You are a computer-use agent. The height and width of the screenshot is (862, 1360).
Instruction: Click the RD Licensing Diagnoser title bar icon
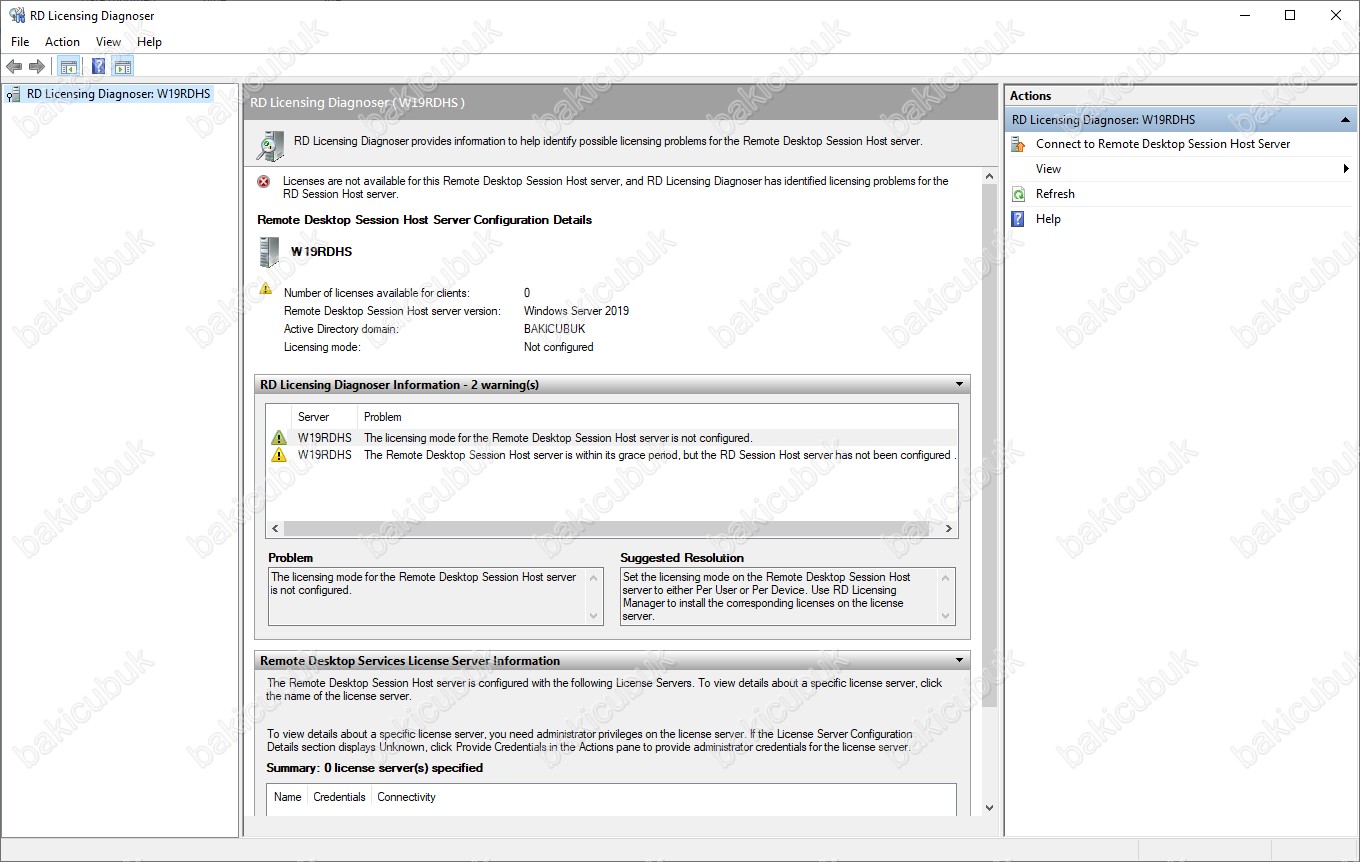[x=17, y=15]
